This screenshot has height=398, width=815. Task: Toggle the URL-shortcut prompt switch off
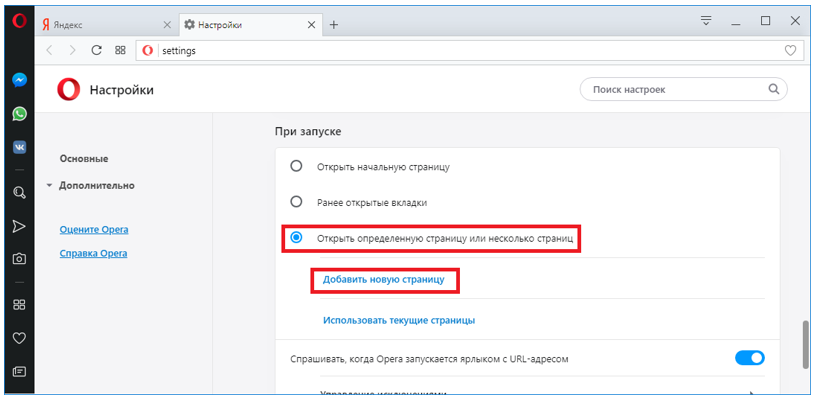(x=750, y=357)
